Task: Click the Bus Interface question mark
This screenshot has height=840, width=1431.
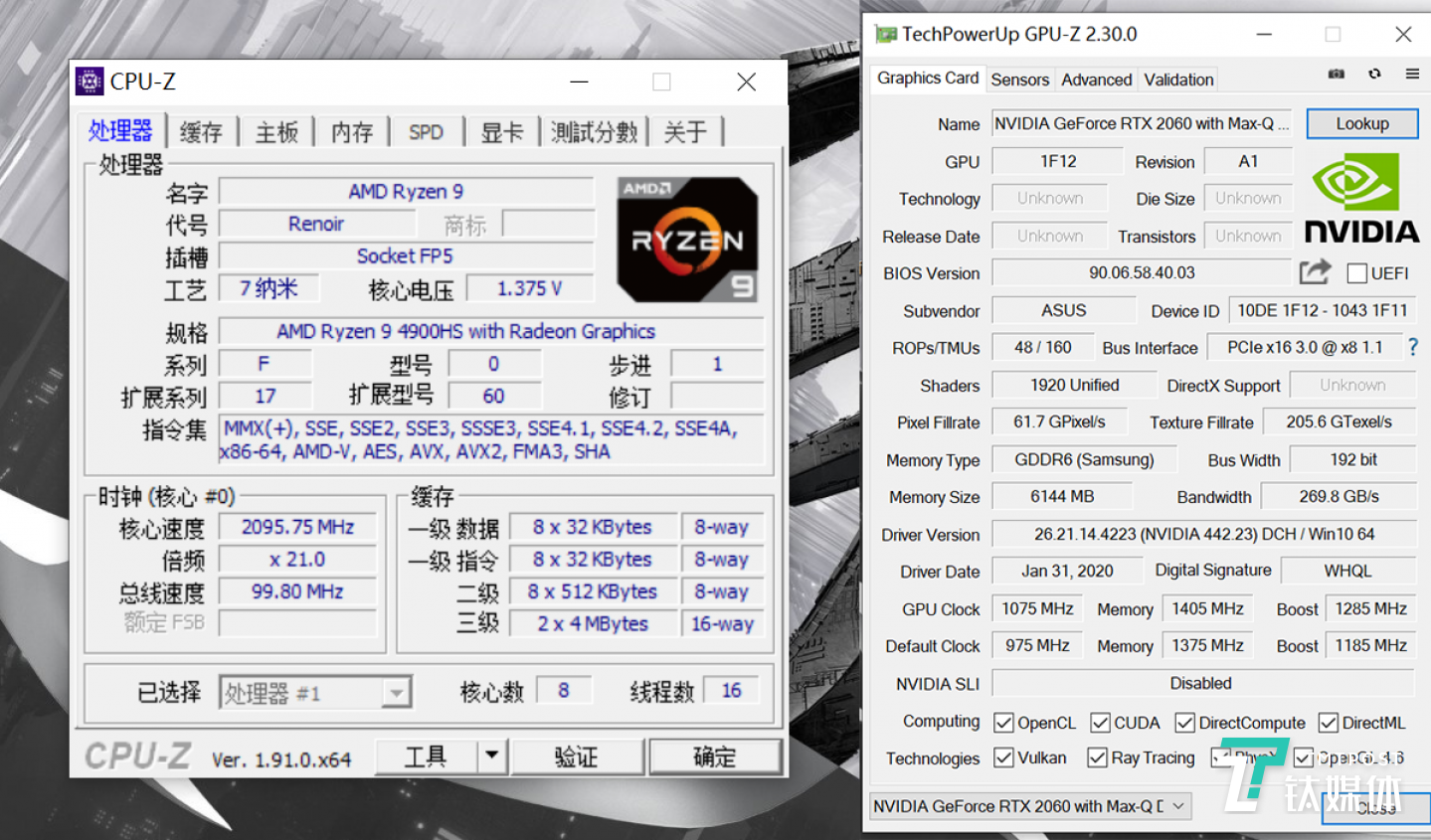Action: click(1413, 347)
